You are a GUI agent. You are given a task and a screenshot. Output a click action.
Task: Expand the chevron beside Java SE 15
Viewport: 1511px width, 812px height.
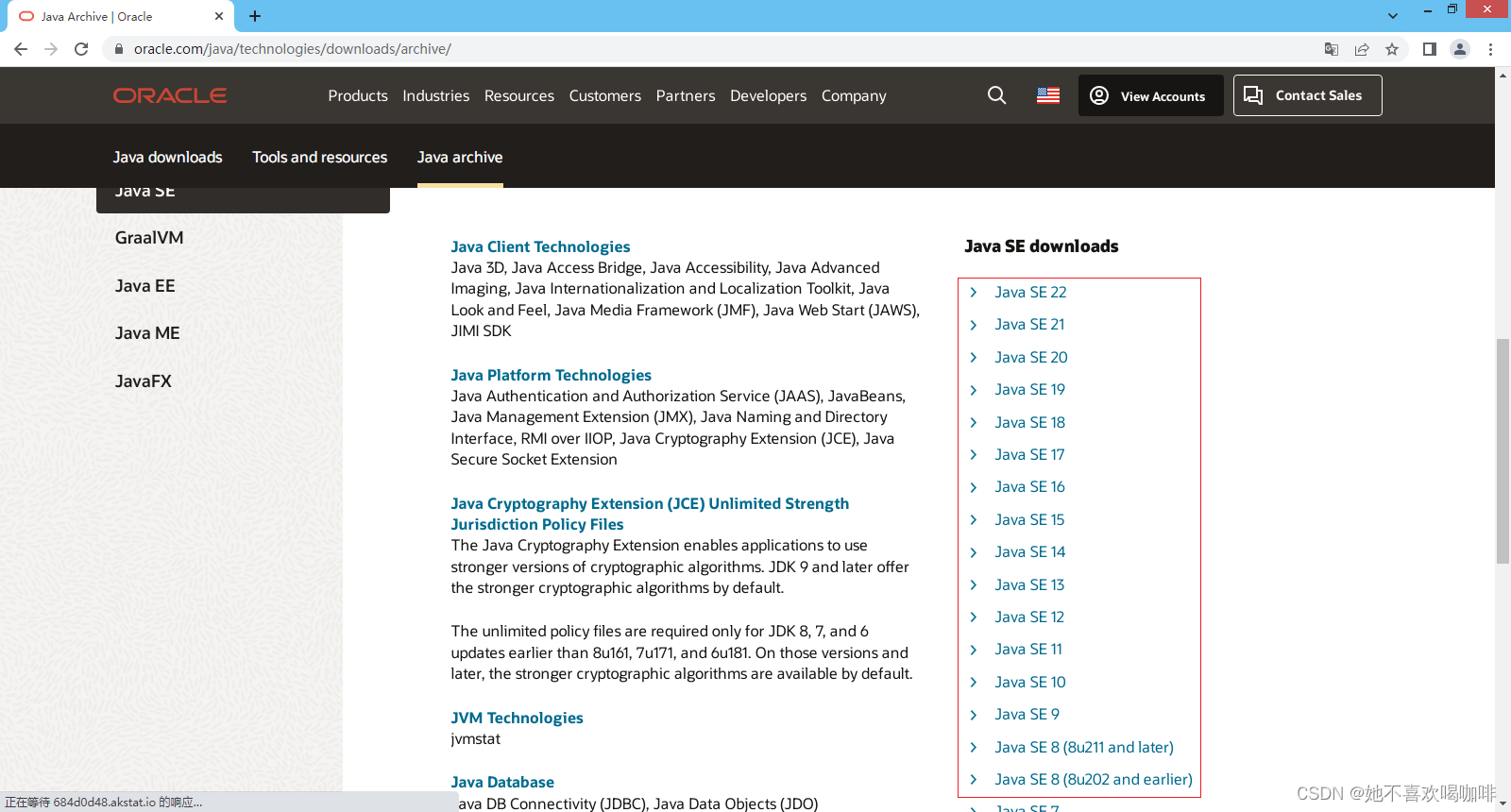point(974,520)
